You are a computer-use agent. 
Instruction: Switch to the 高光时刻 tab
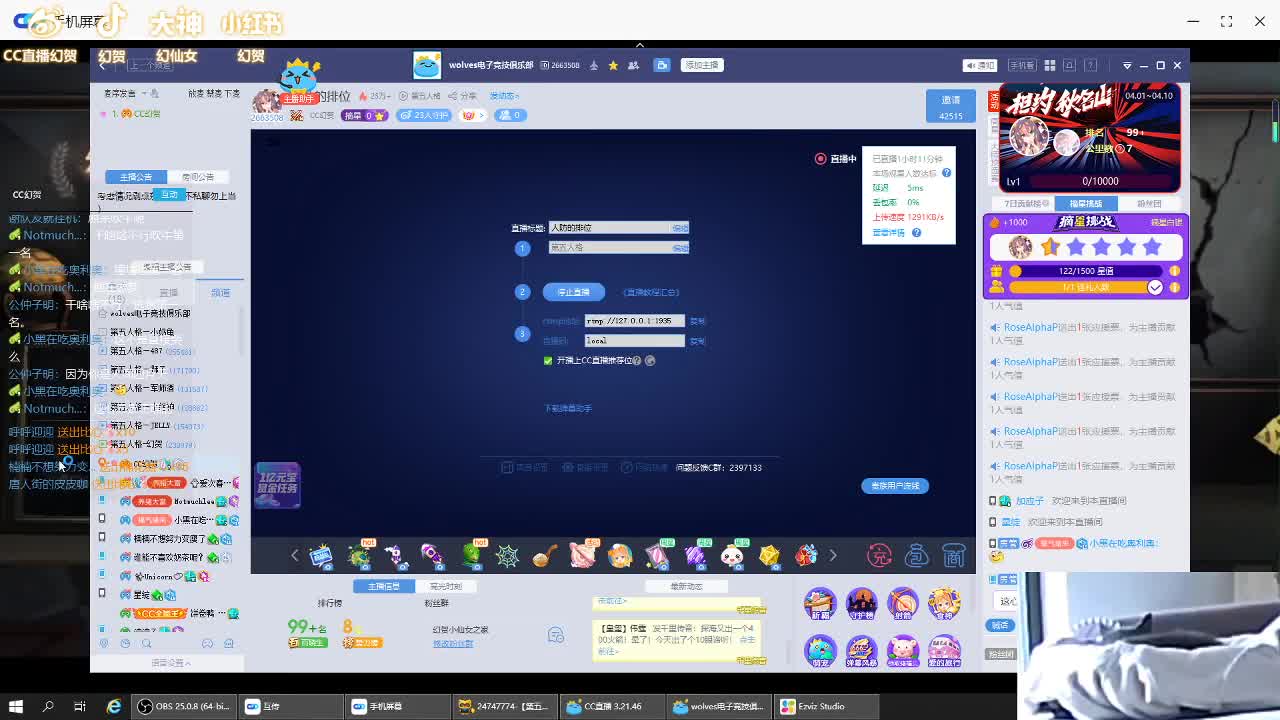coord(446,586)
